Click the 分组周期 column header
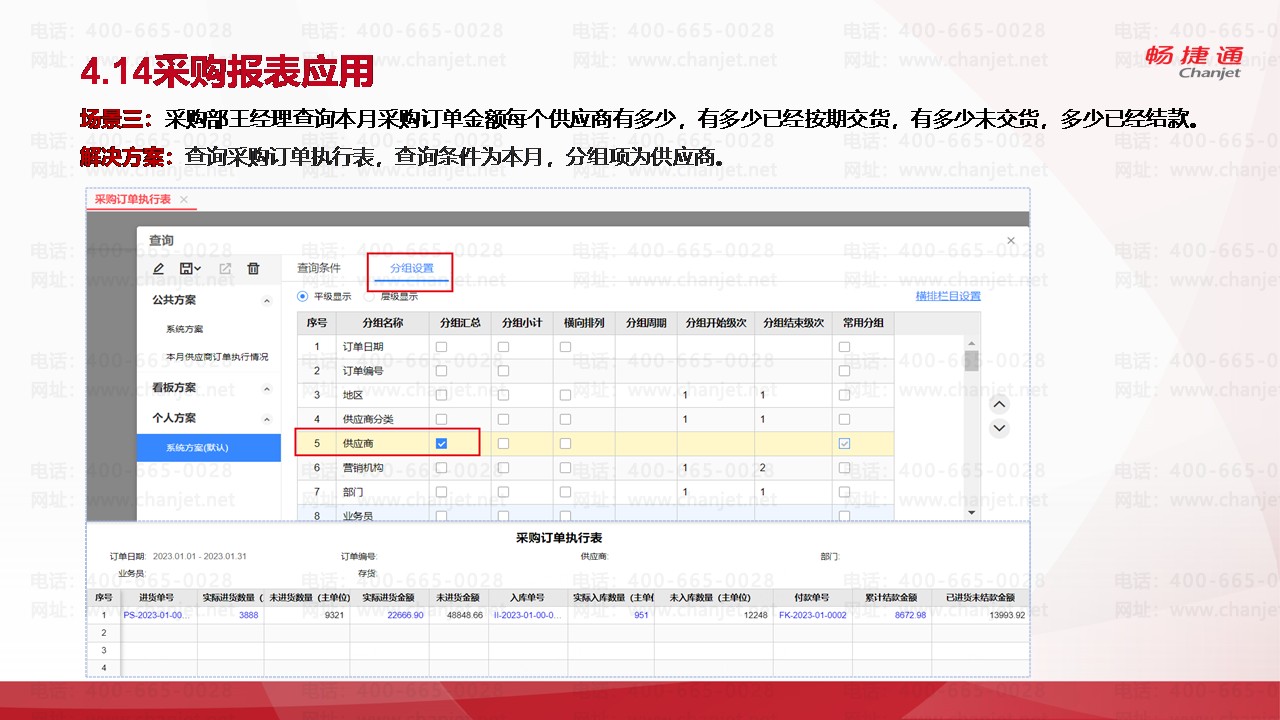Image resolution: width=1280 pixels, height=720 pixels. 645,323
